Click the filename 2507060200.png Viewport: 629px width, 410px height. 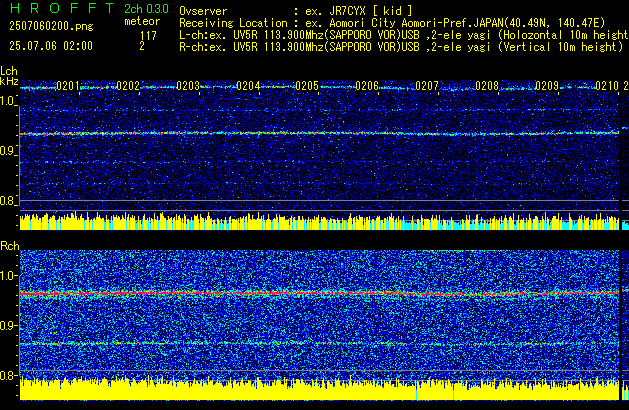(51, 26)
